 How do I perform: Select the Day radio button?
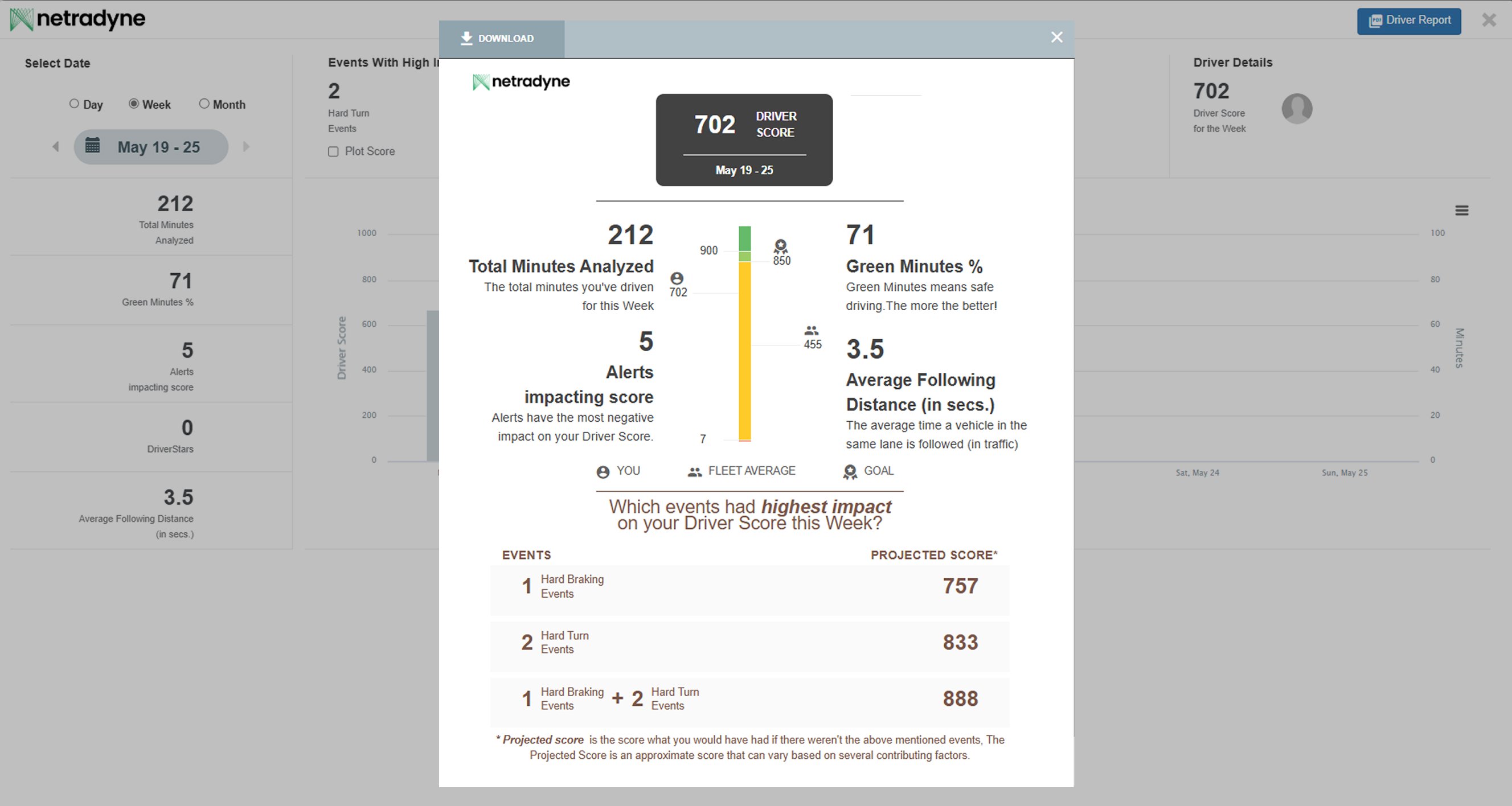point(74,104)
